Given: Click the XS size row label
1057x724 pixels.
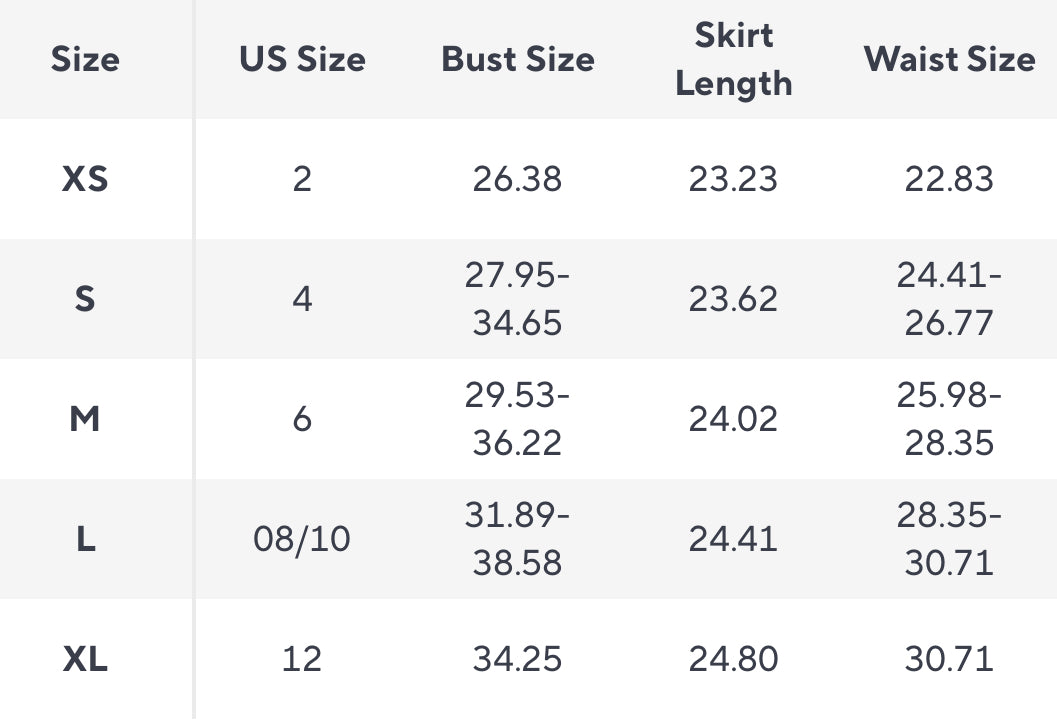Looking at the screenshot, I should 85,179.
